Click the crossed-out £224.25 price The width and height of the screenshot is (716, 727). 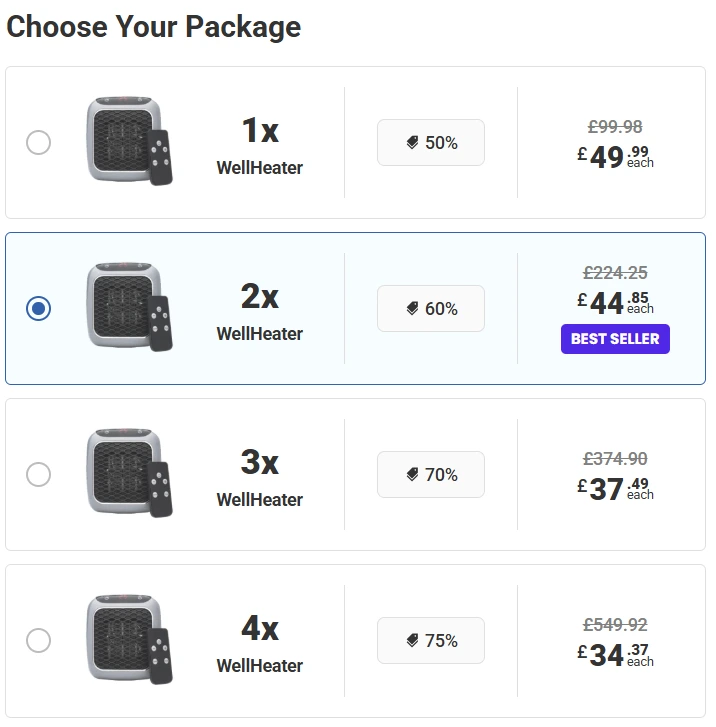pos(615,273)
